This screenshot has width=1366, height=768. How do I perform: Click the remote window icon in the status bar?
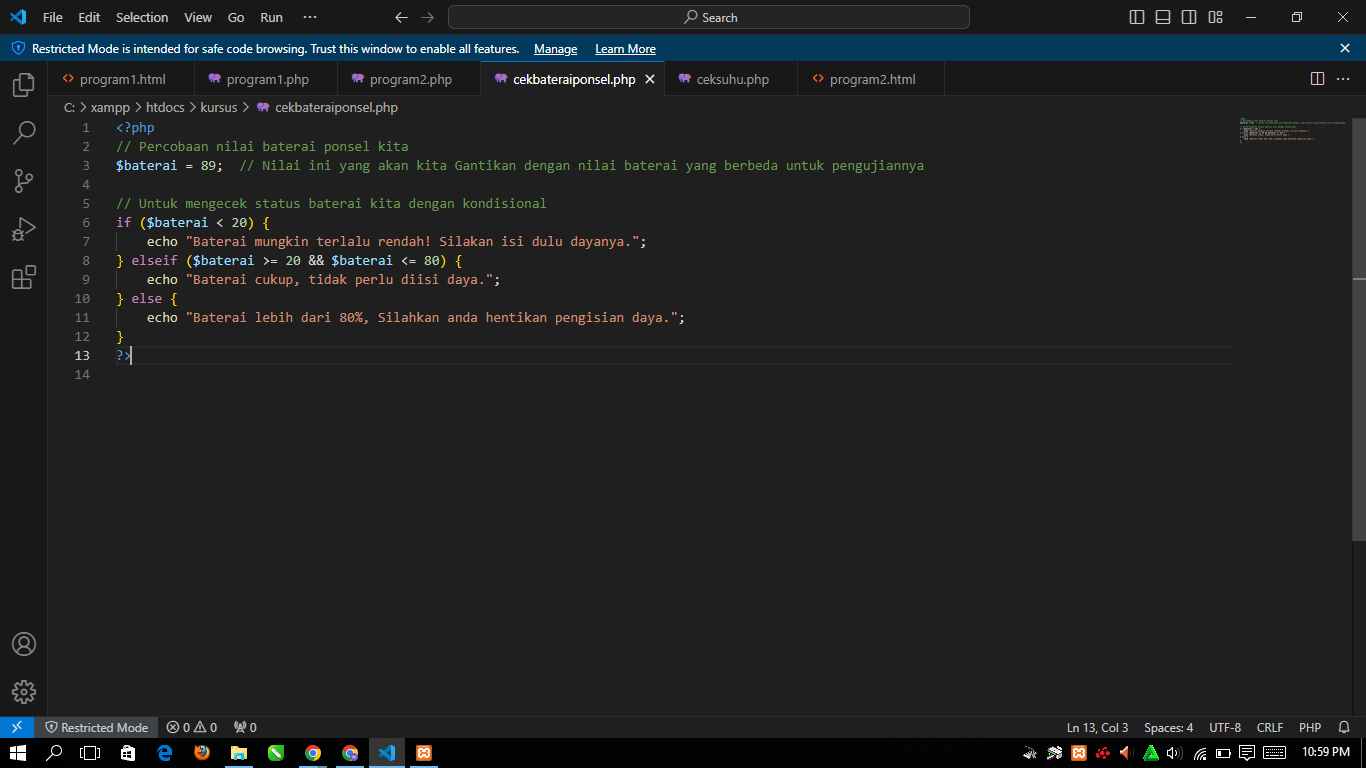click(17, 727)
